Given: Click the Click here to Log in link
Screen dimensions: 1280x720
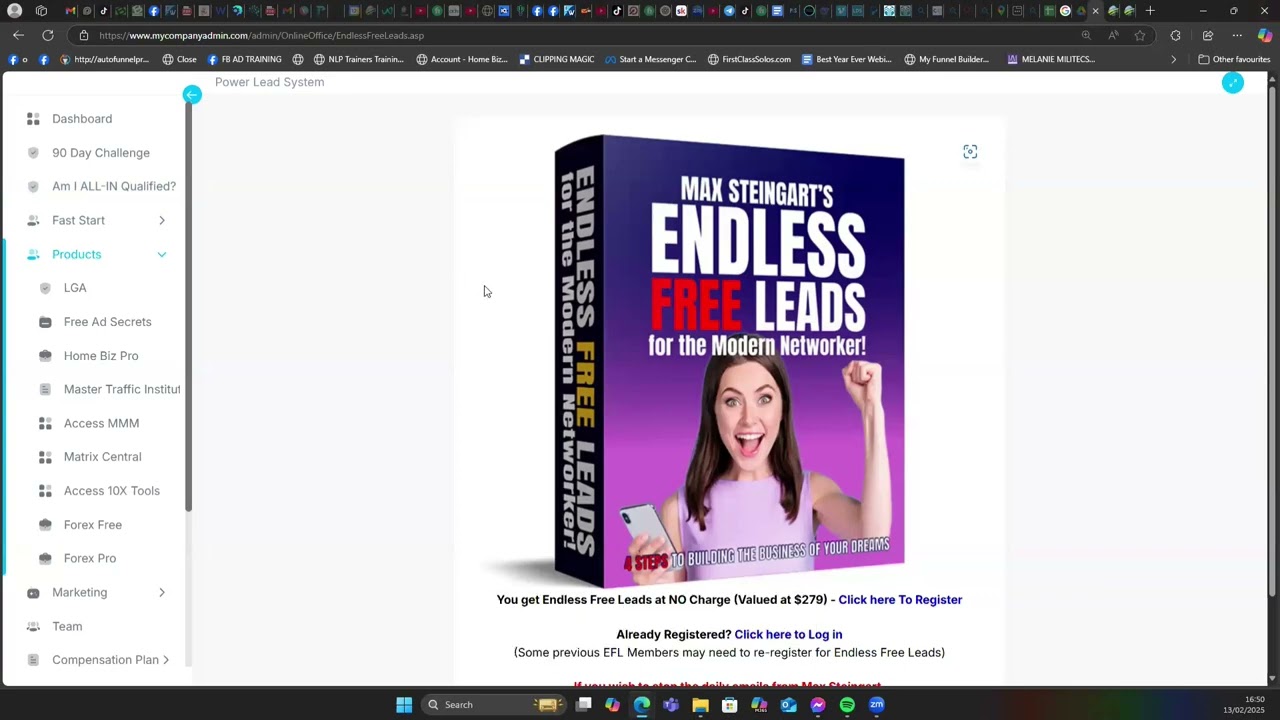Looking at the screenshot, I should pos(788,635).
